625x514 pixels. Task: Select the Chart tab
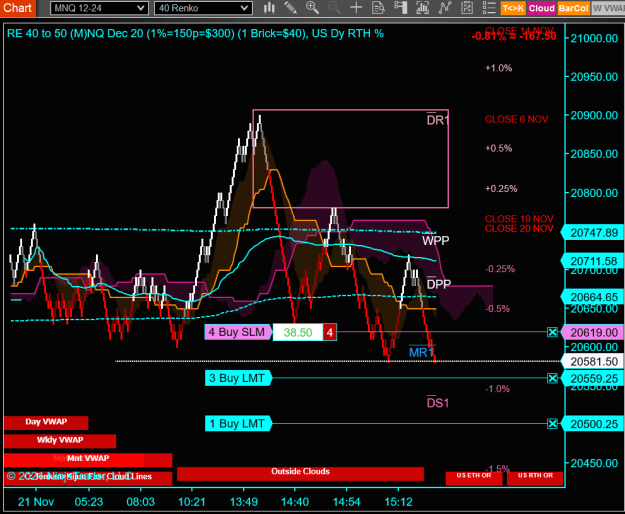point(18,8)
